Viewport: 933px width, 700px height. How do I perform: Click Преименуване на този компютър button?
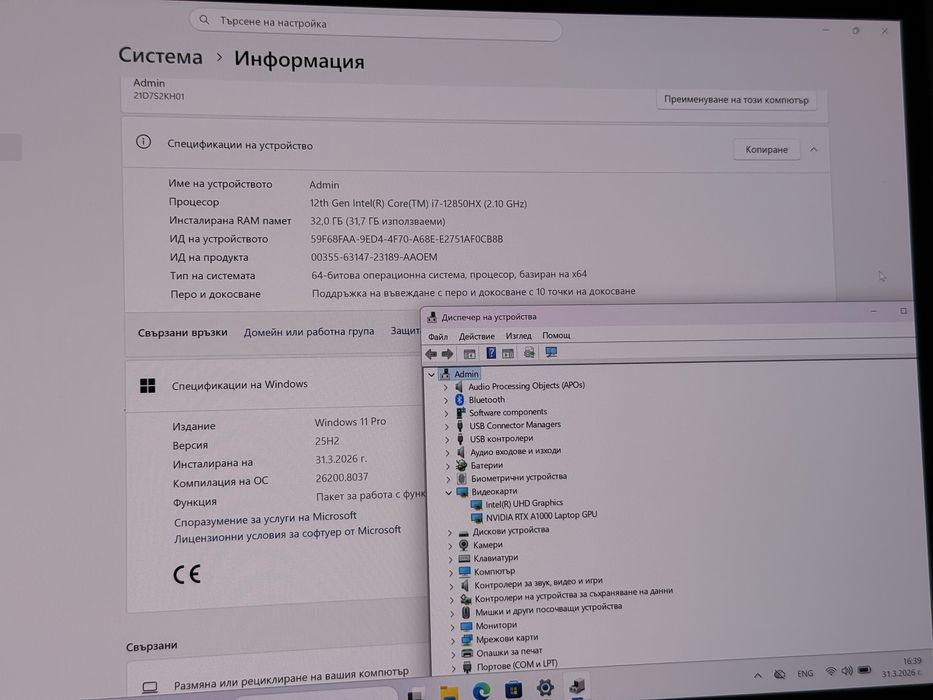pos(736,100)
